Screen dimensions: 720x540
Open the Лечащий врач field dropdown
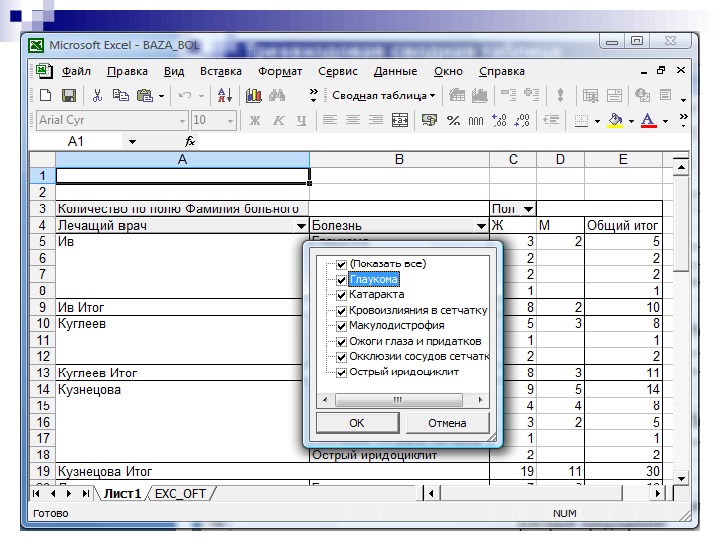(301, 225)
